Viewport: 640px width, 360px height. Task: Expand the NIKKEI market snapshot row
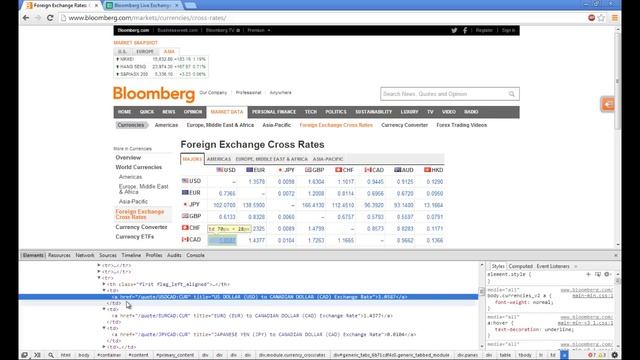pos(118,59)
